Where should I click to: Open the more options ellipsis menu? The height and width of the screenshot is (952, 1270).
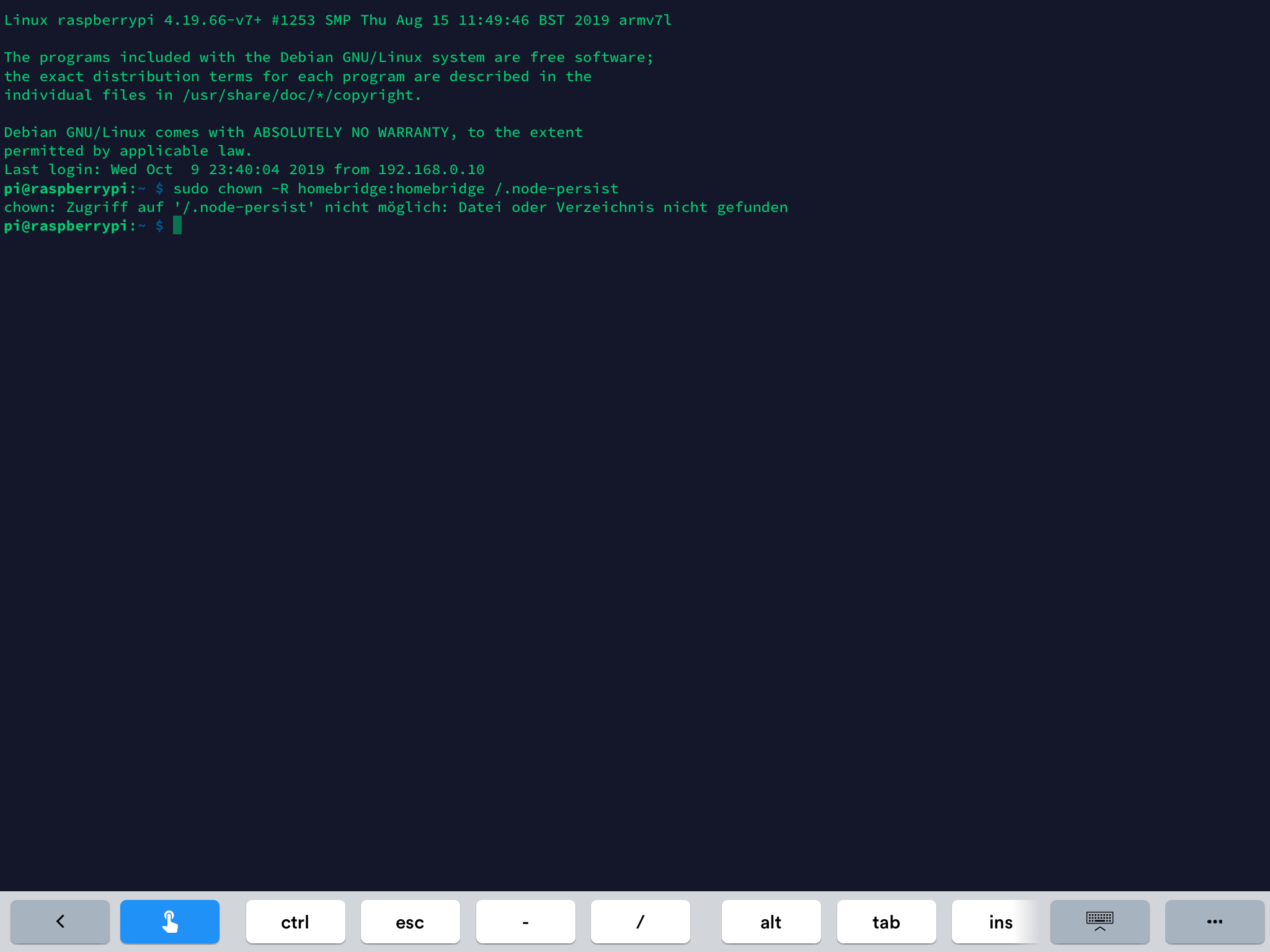1214,922
